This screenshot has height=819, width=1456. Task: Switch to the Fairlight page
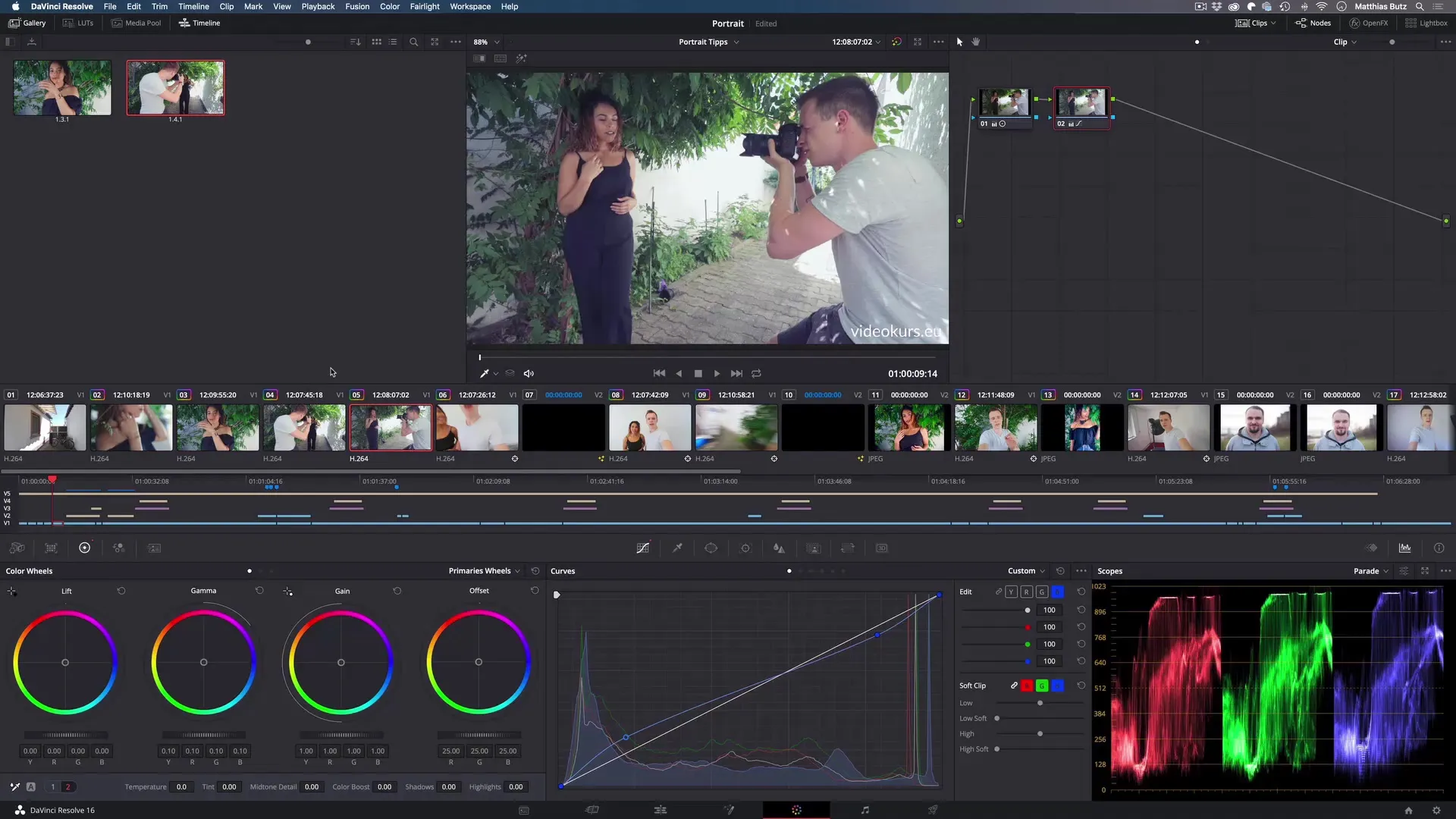pos(865,810)
